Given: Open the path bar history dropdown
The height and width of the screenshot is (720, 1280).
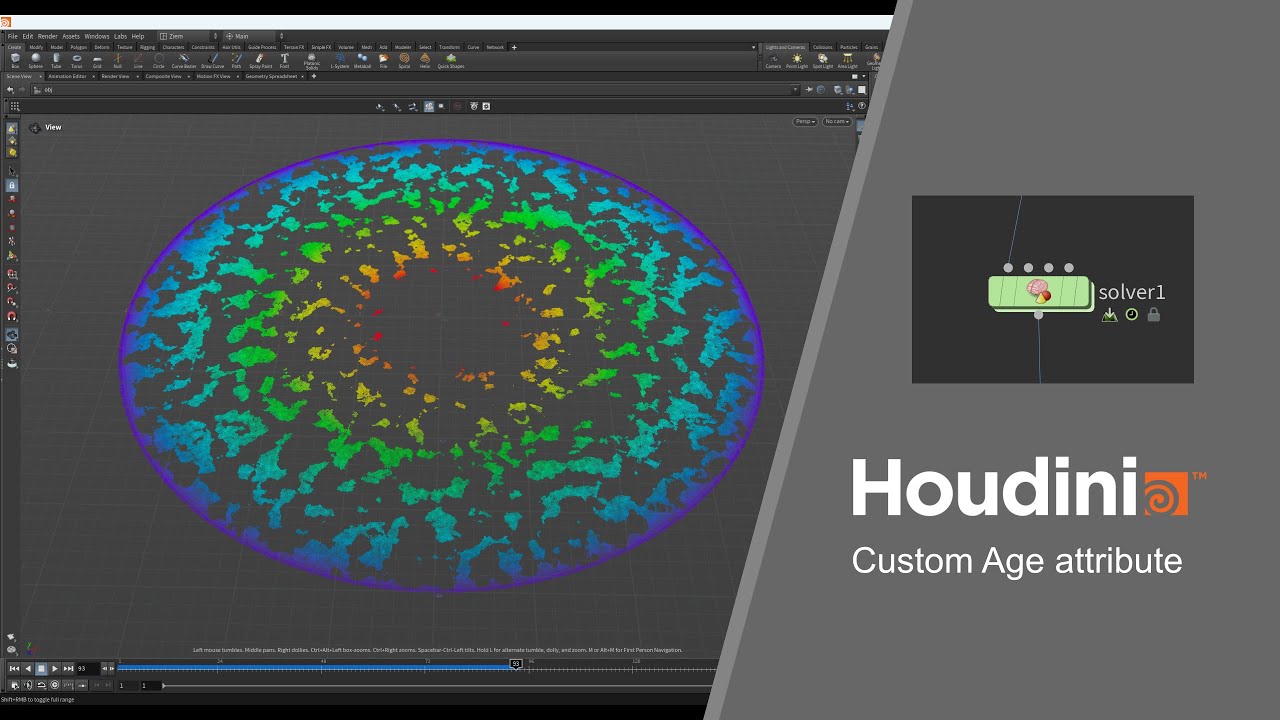Looking at the screenshot, I should [x=796, y=90].
